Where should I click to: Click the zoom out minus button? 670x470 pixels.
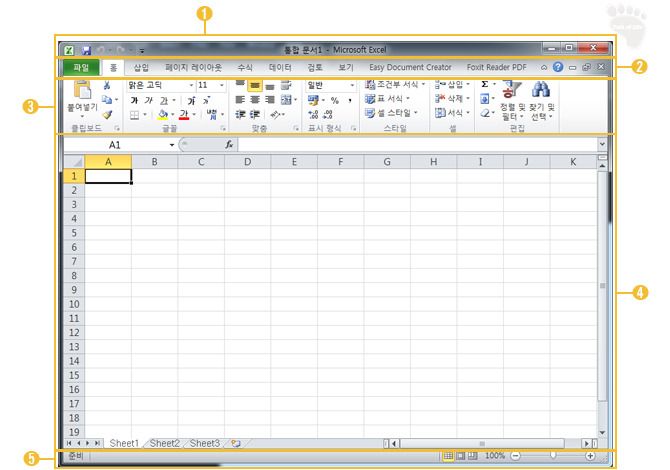[516, 456]
